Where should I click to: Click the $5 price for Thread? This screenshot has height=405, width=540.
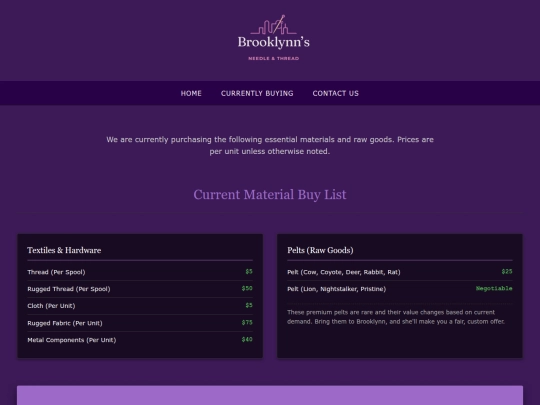[x=249, y=272]
